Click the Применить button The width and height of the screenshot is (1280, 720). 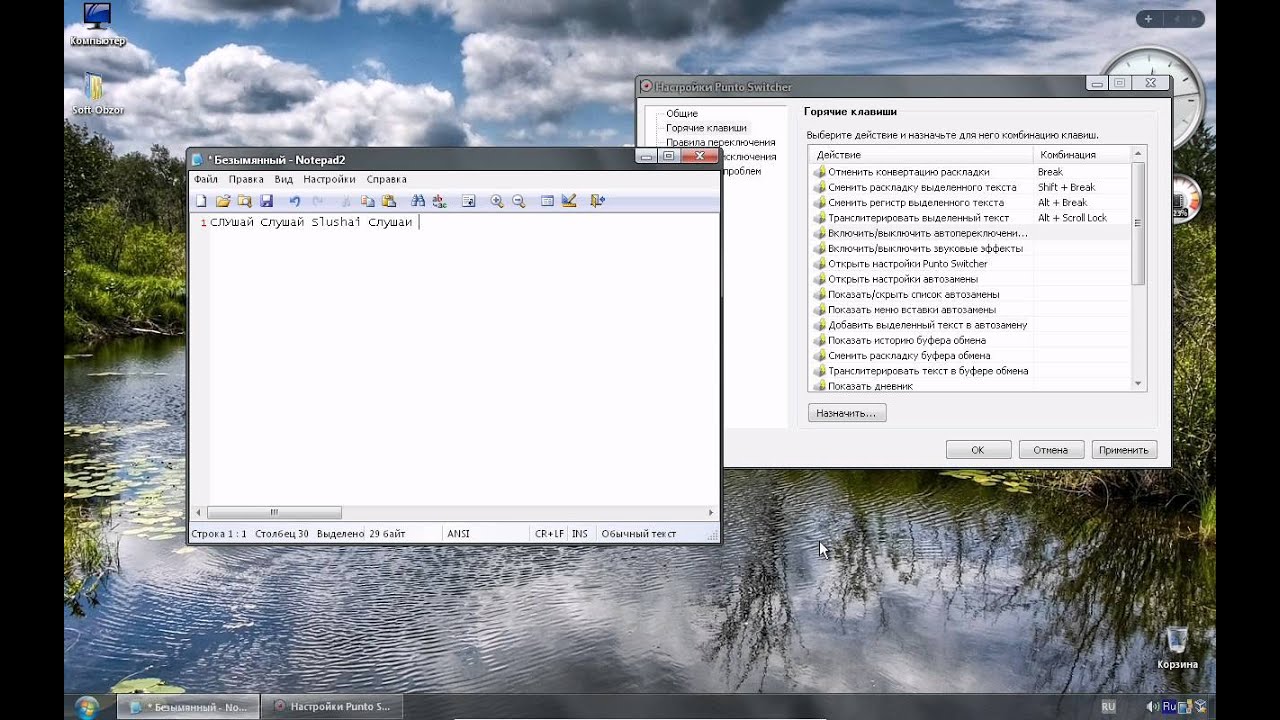1124,450
